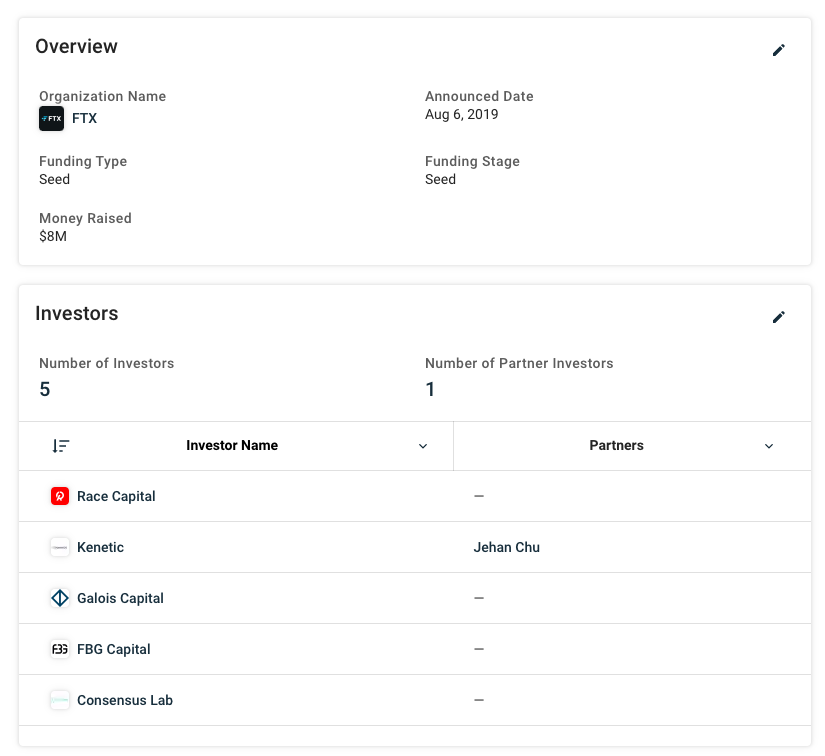
Task: Click the FTX organization logo
Action: [x=52, y=118]
